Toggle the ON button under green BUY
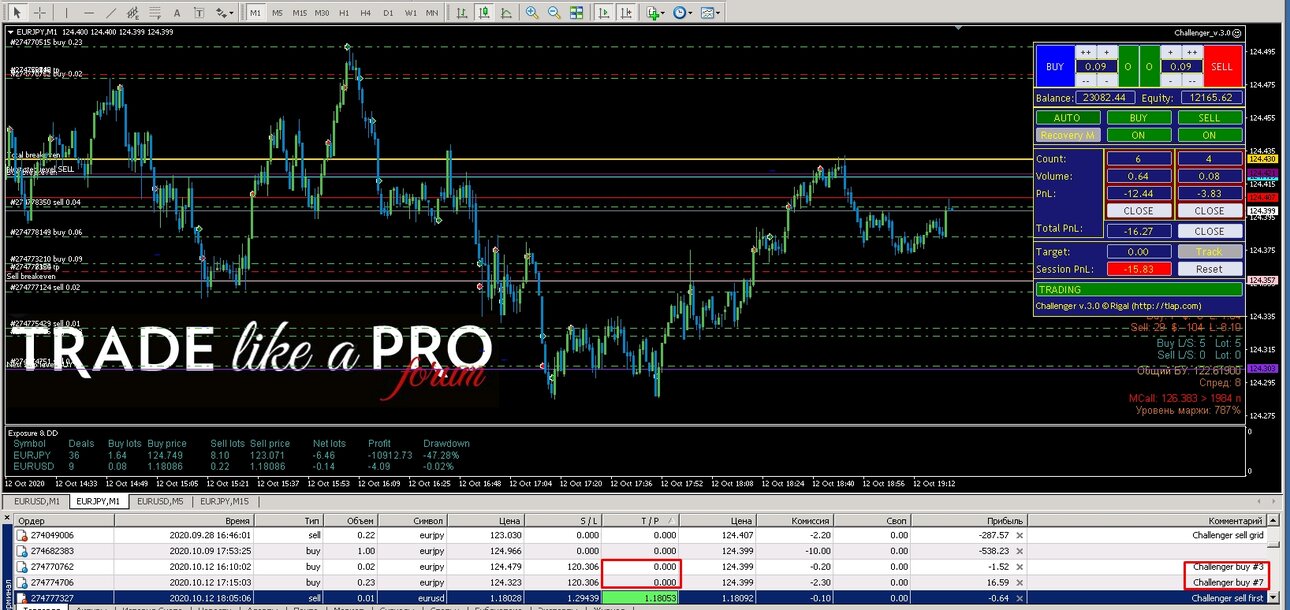Image resolution: width=1290 pixels, height=610 pixels. click(x=1138, y=135)
